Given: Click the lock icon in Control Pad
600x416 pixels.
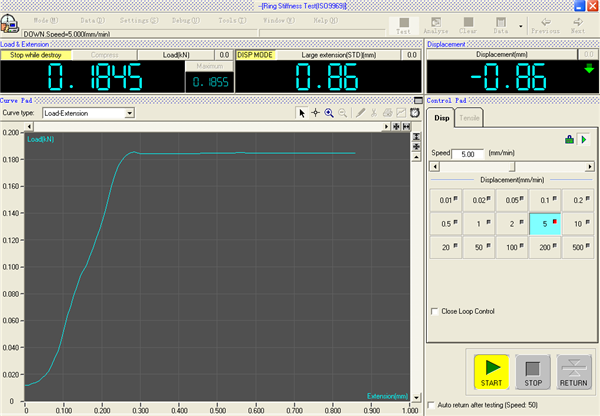Looking at the screenshot, I should point(569,139).
